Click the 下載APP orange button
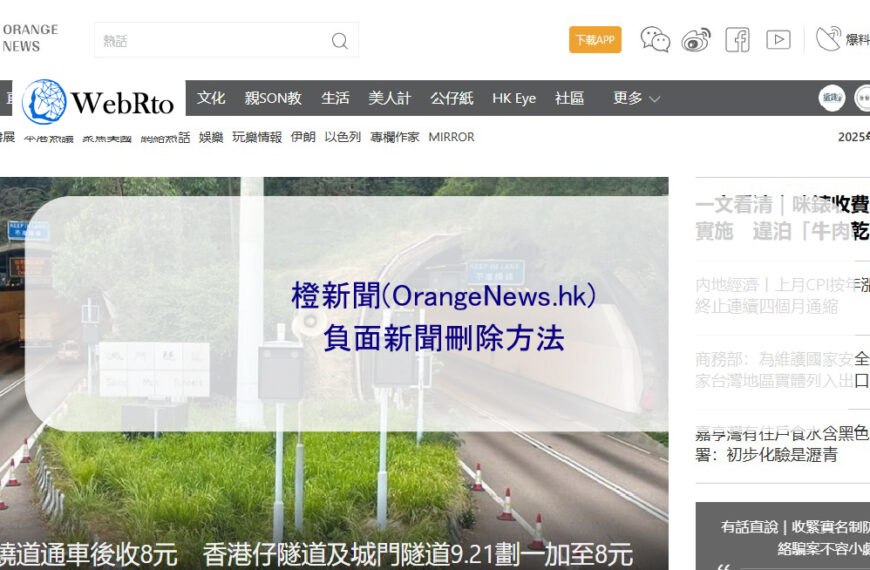 tap(595, 40)
